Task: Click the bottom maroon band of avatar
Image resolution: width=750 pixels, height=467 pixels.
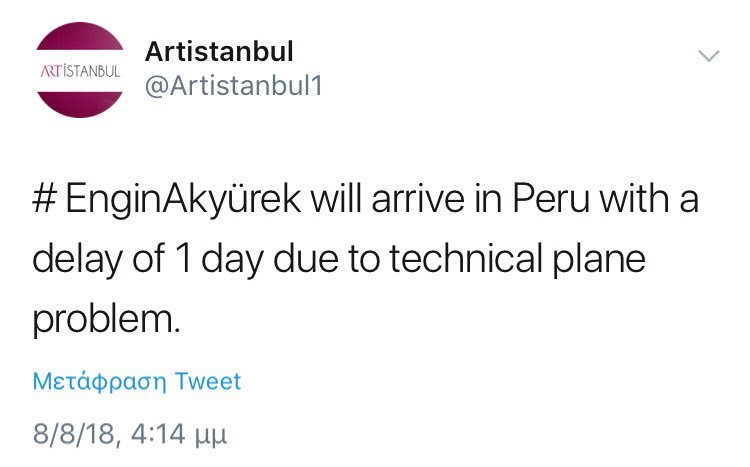Action: (x=79, y=103)
